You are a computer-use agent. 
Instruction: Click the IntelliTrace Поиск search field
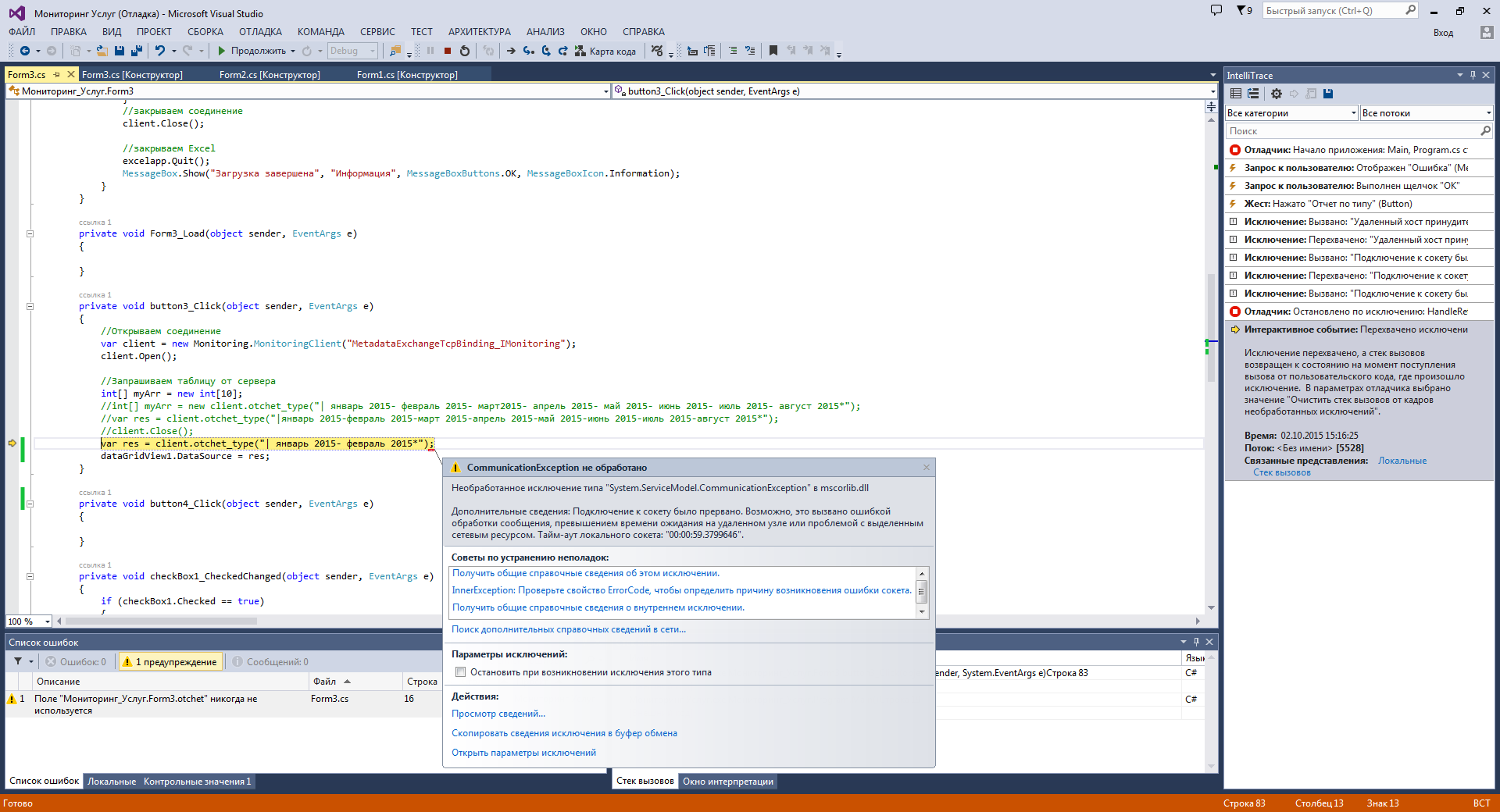tap(1359, 131)
